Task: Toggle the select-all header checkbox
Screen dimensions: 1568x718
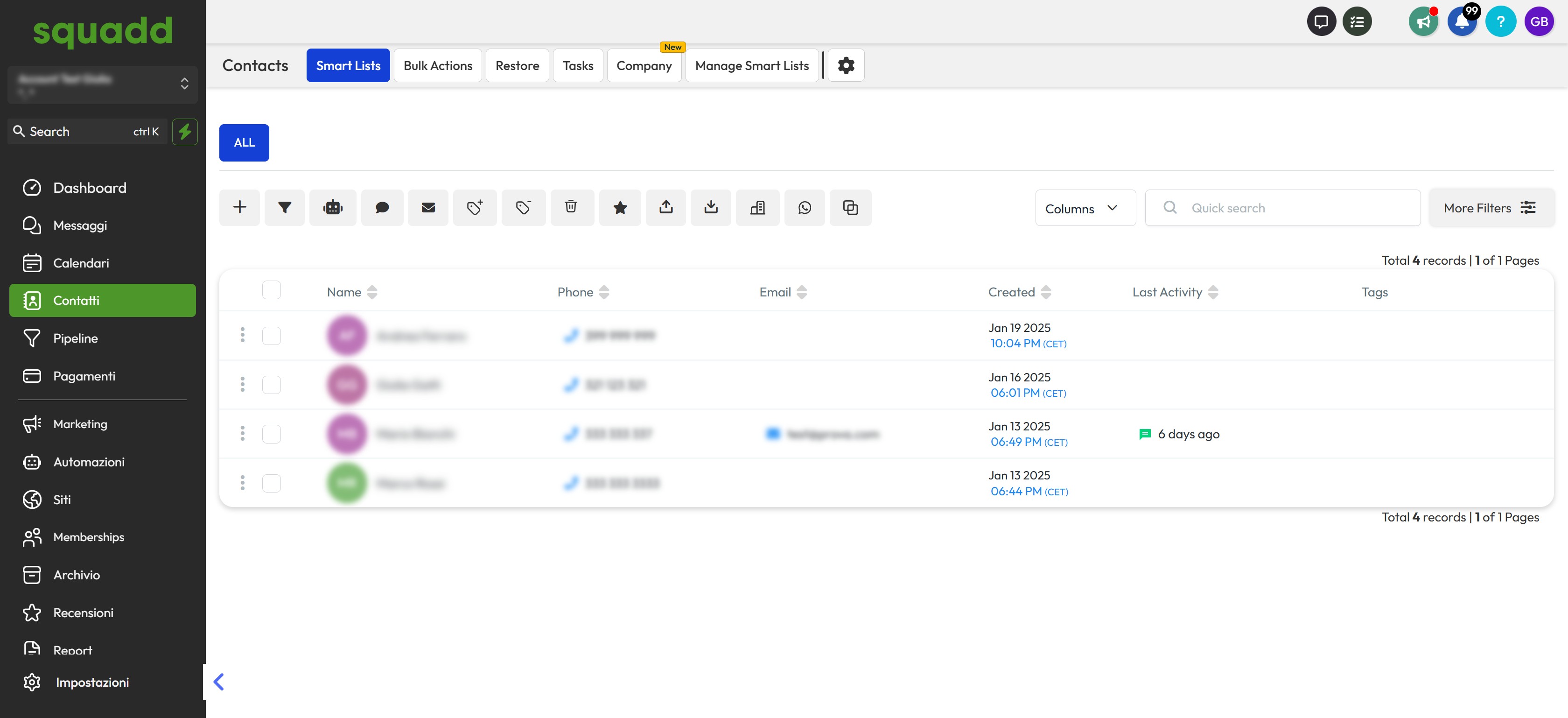Action: (x=272, y=290)
